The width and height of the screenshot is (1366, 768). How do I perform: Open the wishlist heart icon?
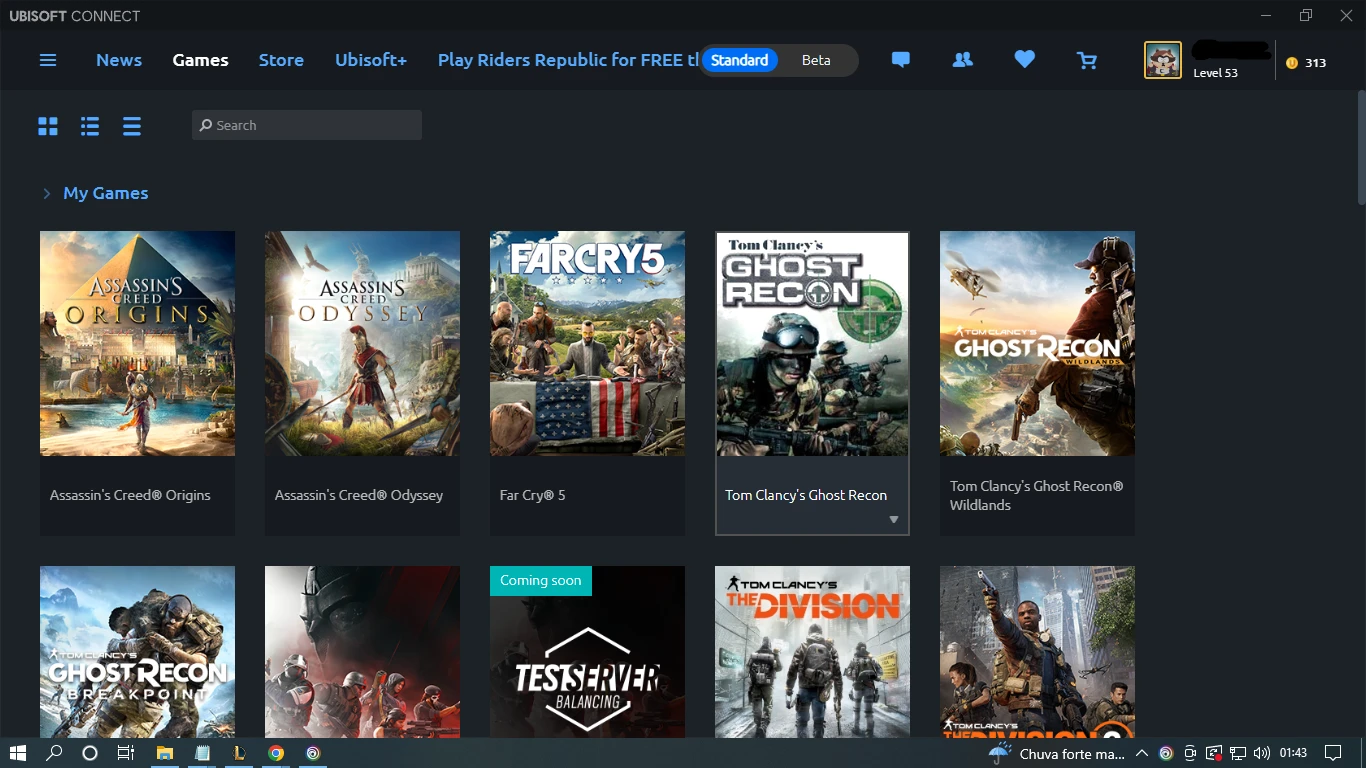[x=1025, y=60]
